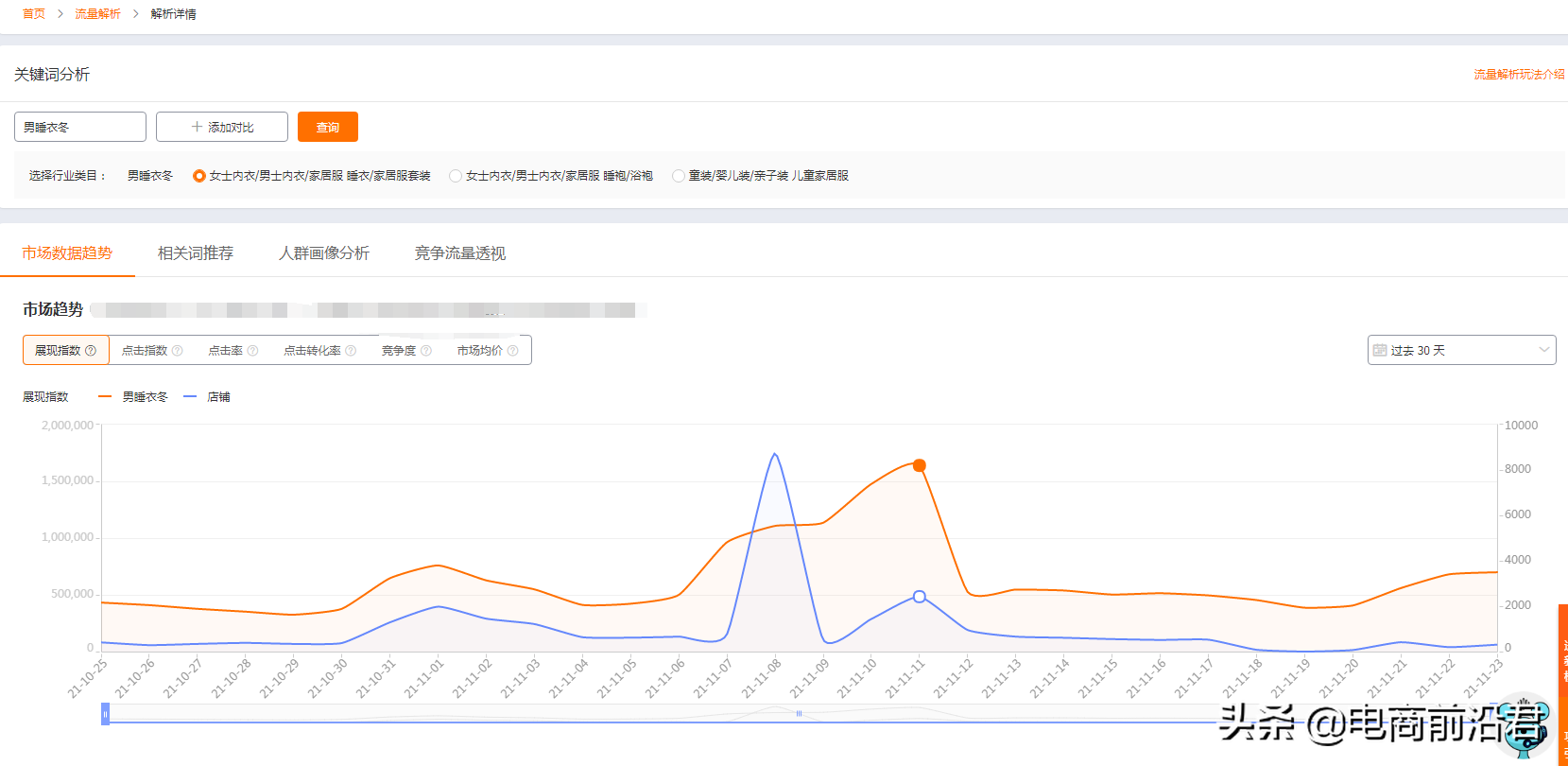This screenshot has height=766, width=1568.
Task: Select 市场均价 metric tab
Action: click(x=488, y=350)
